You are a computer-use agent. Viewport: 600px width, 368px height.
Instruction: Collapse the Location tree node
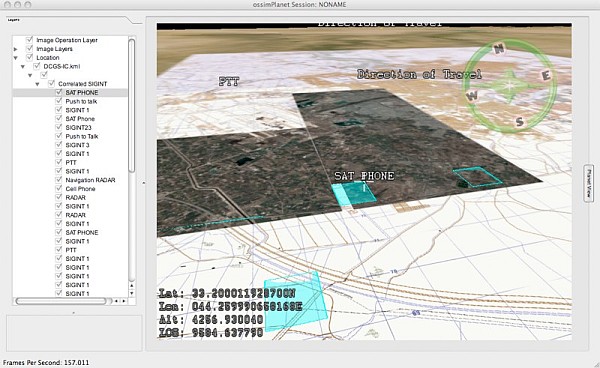15,58
